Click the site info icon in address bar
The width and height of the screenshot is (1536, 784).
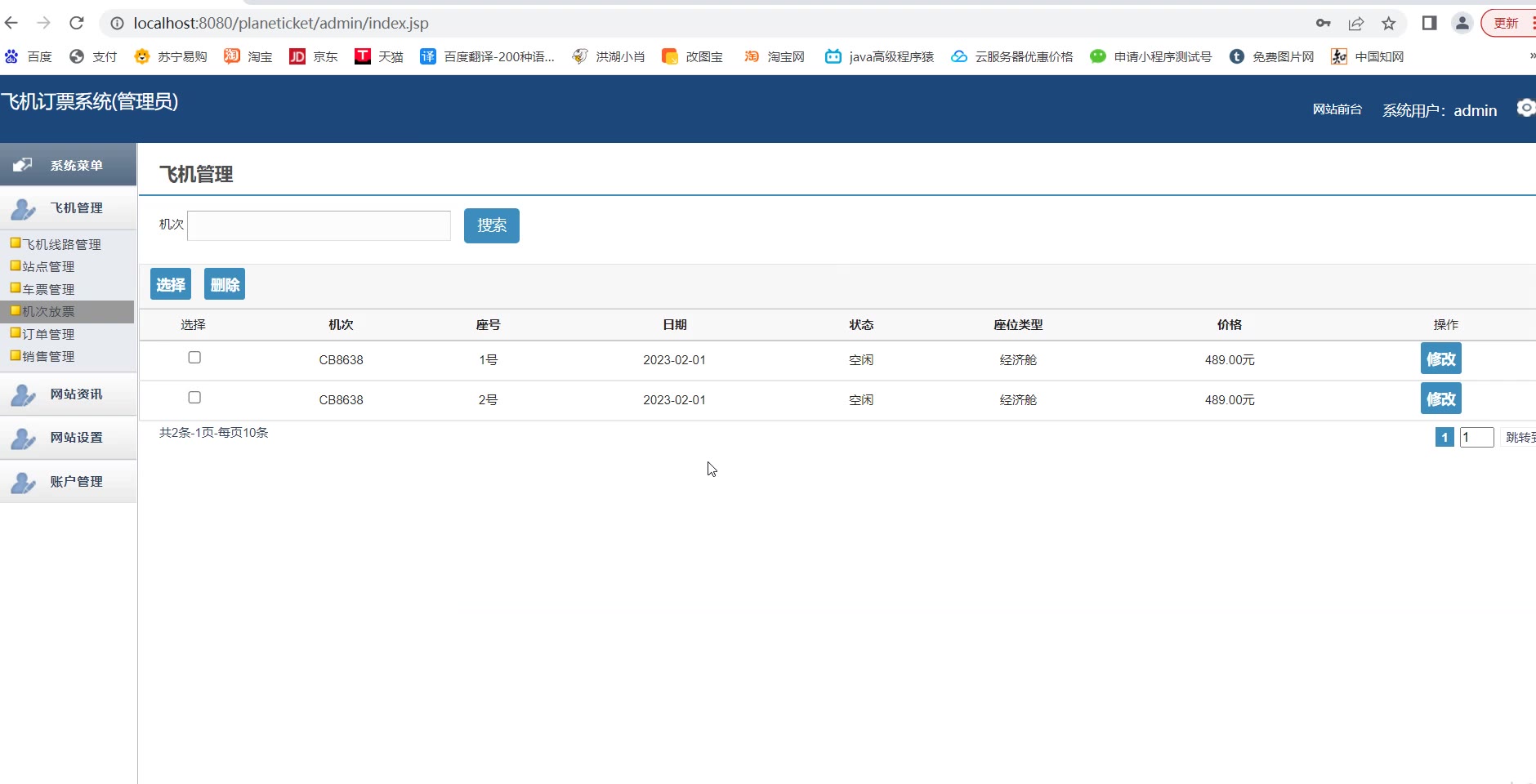click(x=117, y=23)
